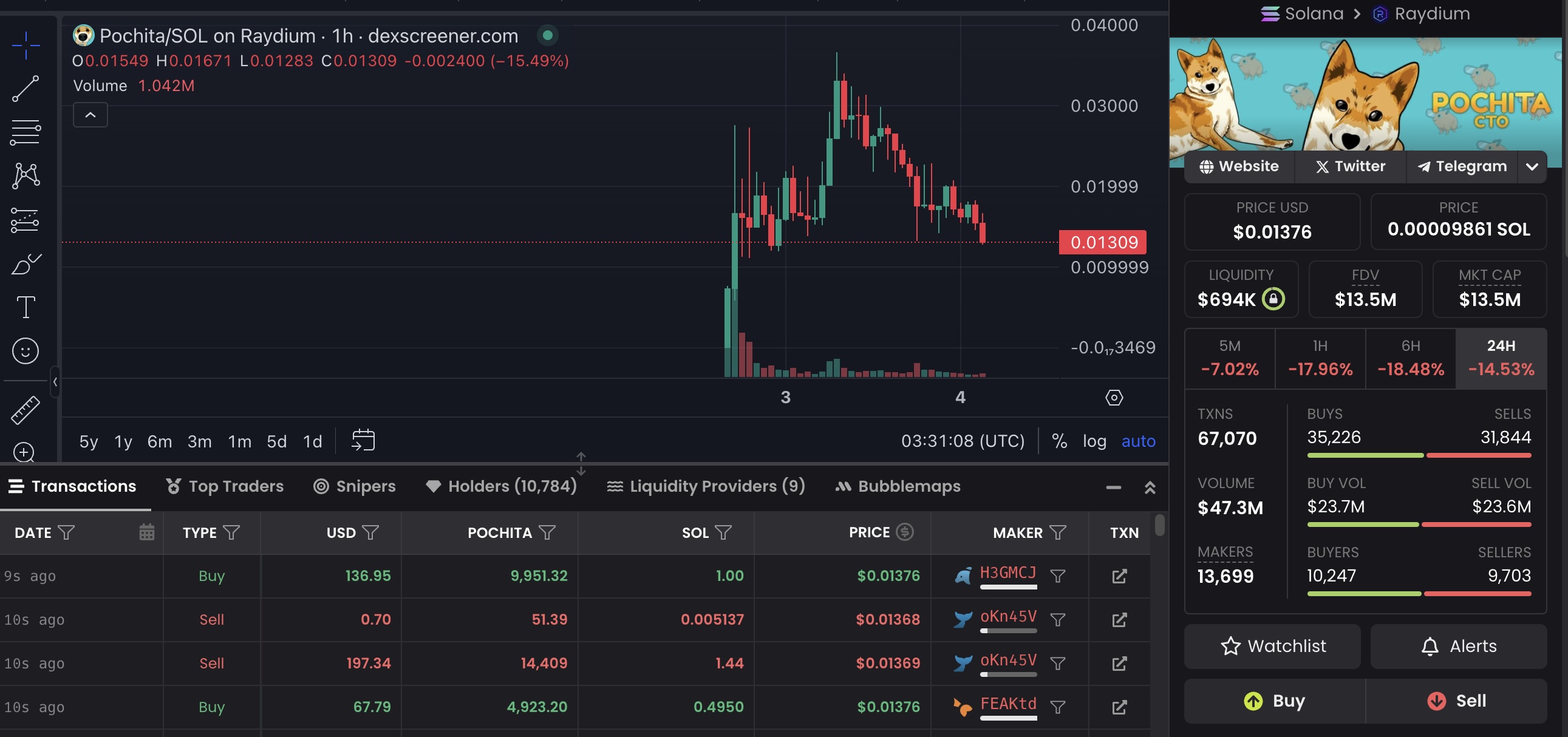Open maker oKn45V on 0.70 sell row

tap(1008, 617)
